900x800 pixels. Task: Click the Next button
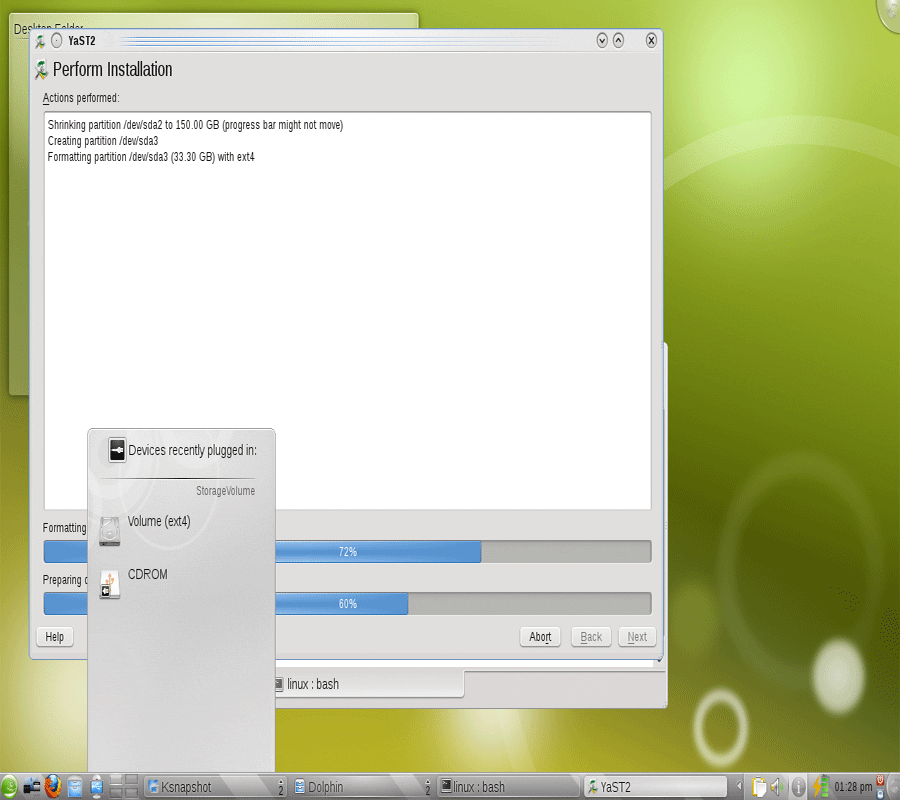637,637
